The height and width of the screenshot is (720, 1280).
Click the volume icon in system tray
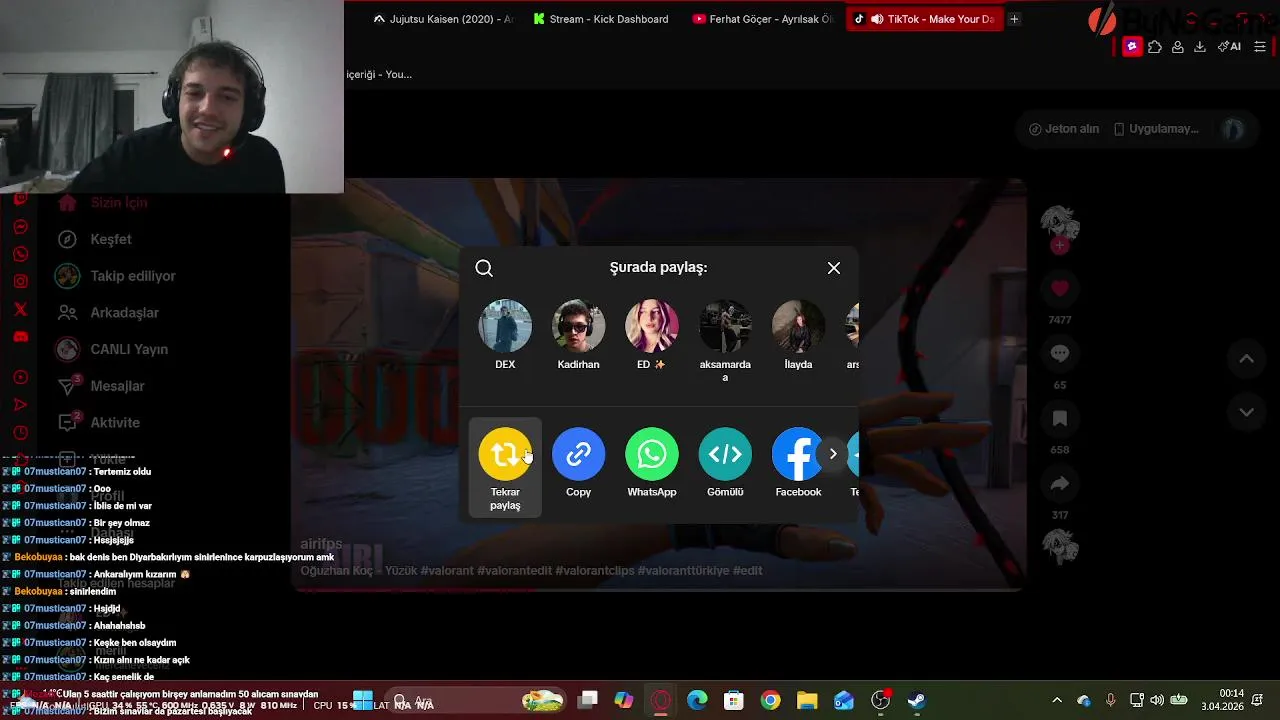[1157, 701]
